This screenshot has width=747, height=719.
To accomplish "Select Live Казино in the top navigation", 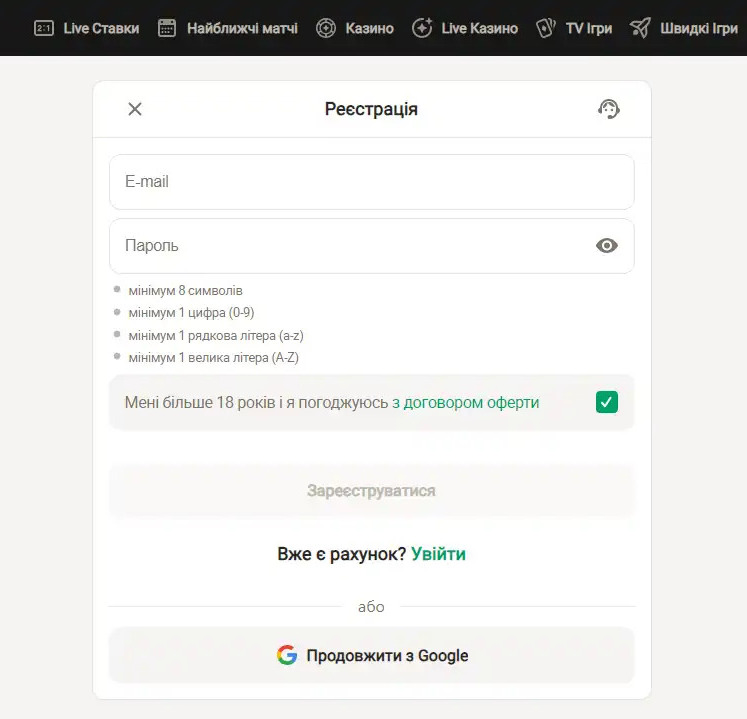I will 479,28.
